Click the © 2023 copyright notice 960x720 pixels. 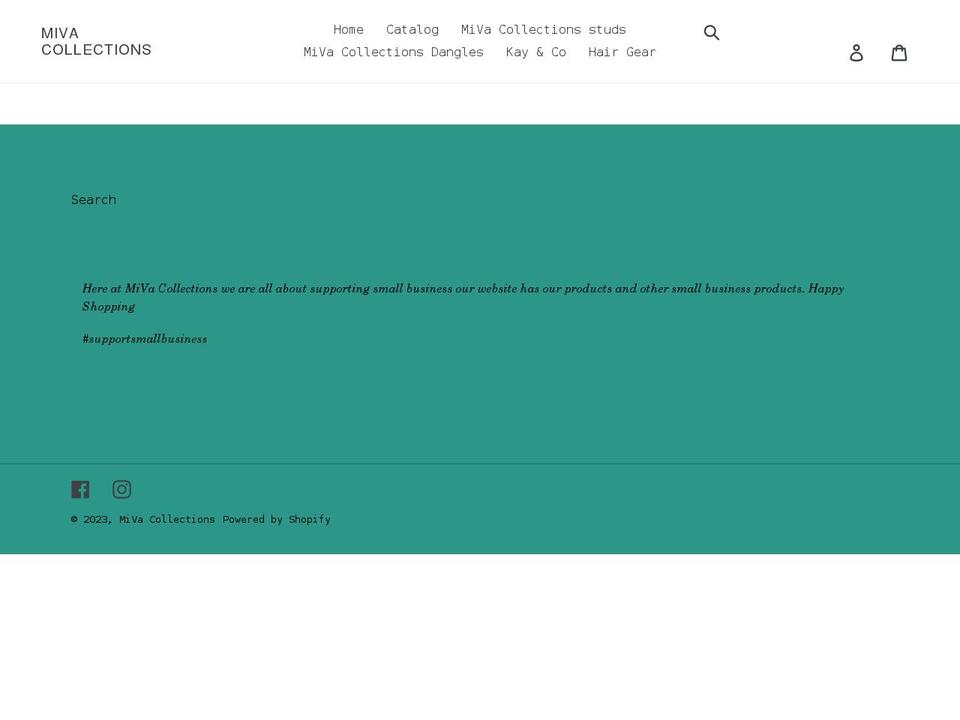(x=91, y=519)
